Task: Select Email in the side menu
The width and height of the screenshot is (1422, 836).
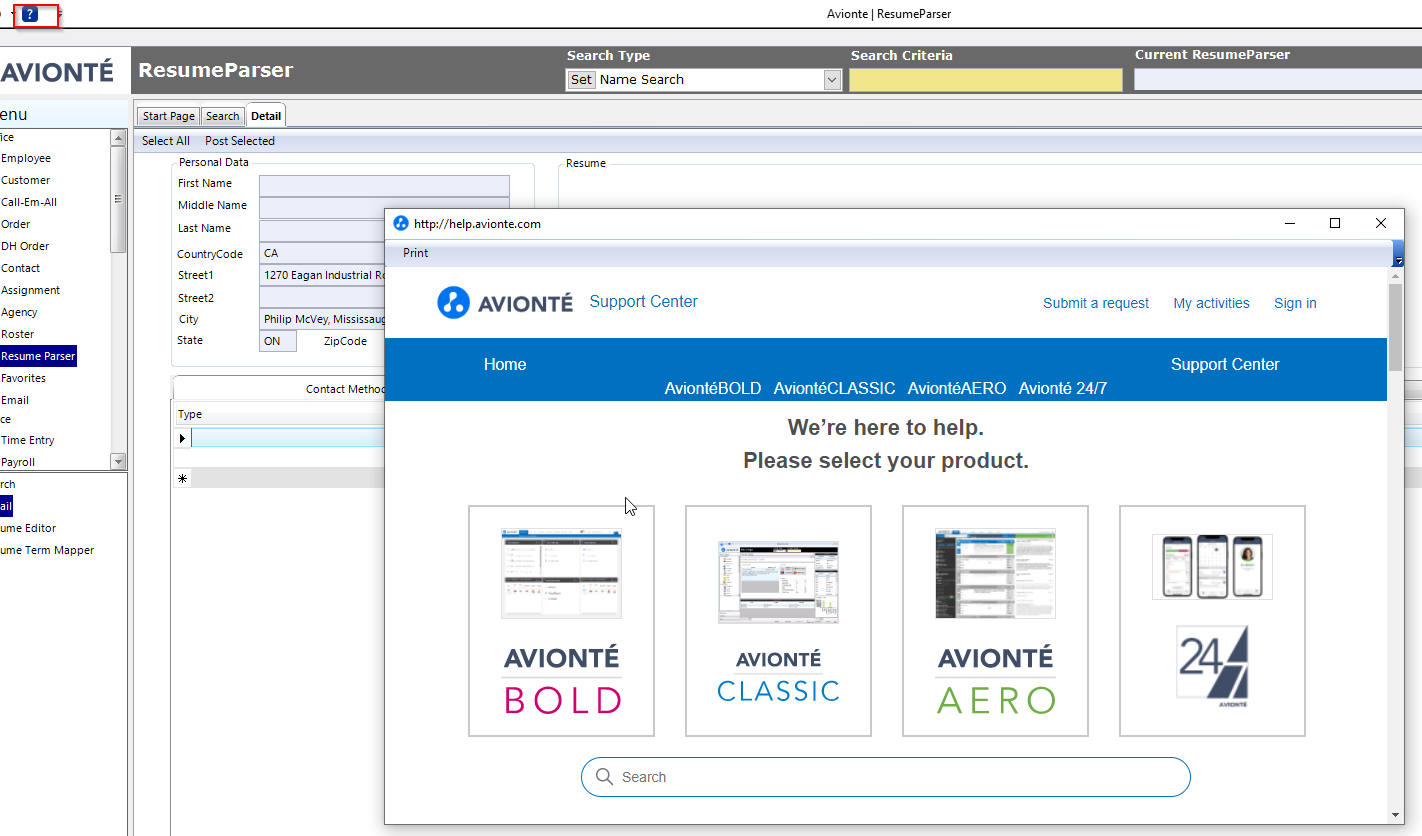Action: (x=15, y=400)
